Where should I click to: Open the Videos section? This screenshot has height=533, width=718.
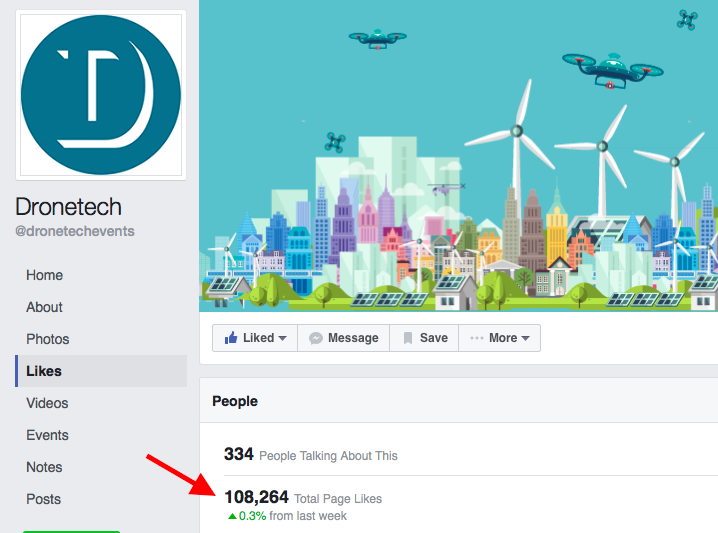pos(47,403)
